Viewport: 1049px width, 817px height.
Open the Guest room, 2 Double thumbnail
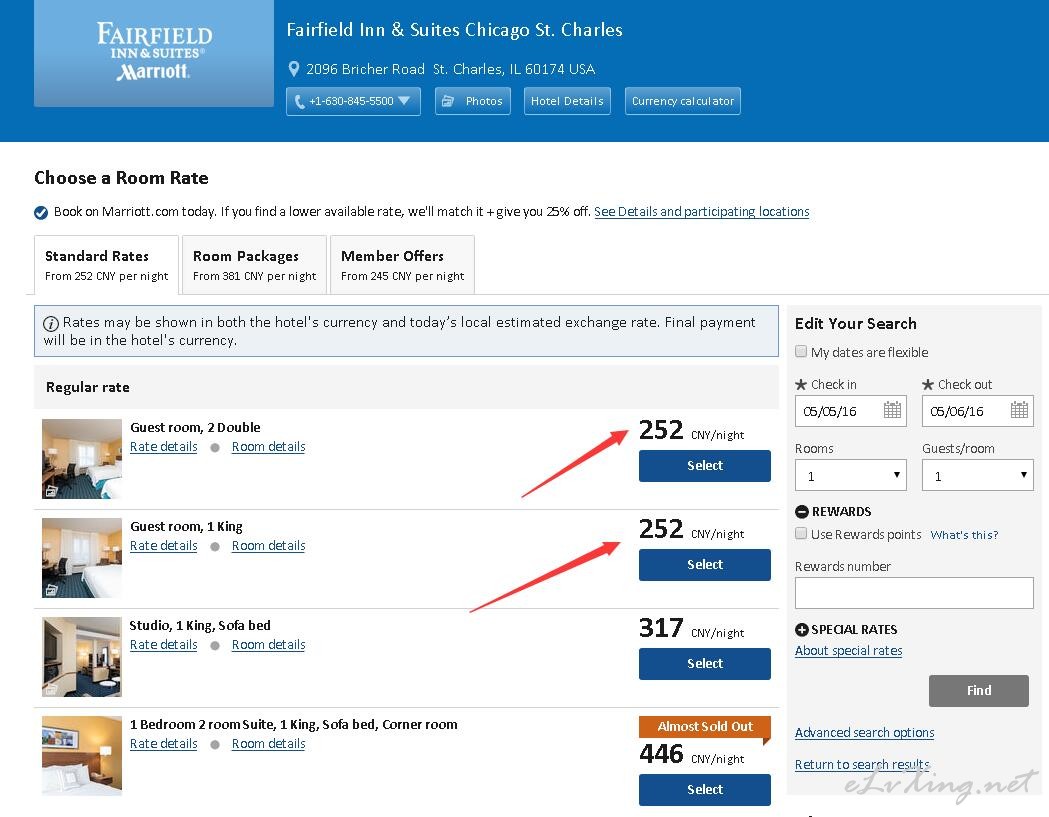point(82,458)
